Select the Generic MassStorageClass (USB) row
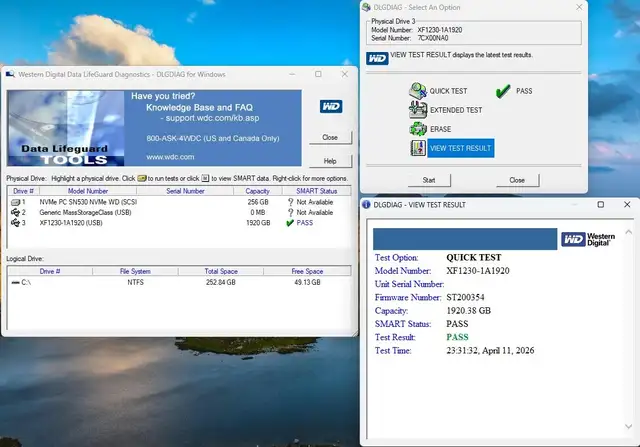The image size is (640, 447). coord(179,212)
